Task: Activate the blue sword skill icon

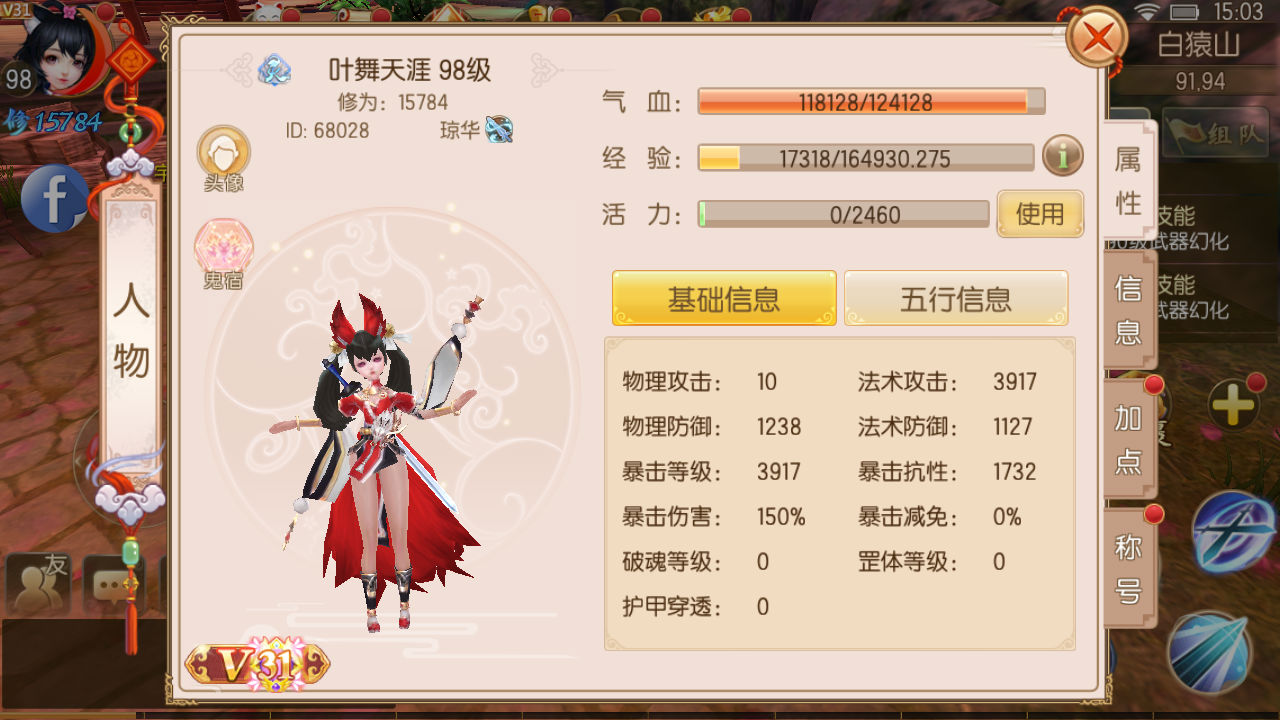Action: tap(1233, 531)
